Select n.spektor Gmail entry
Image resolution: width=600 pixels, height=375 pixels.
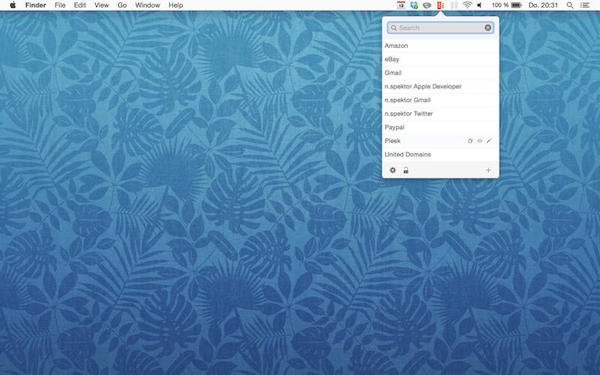440,100
